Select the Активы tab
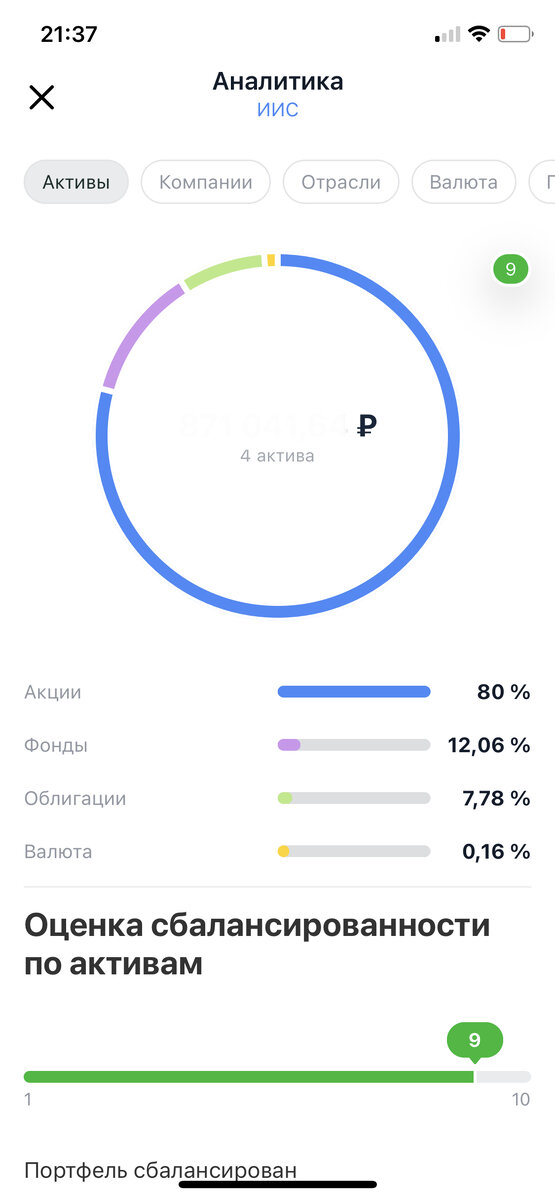Image resolution: width=555 pixels, height=1200 pixels. point(76,182)
